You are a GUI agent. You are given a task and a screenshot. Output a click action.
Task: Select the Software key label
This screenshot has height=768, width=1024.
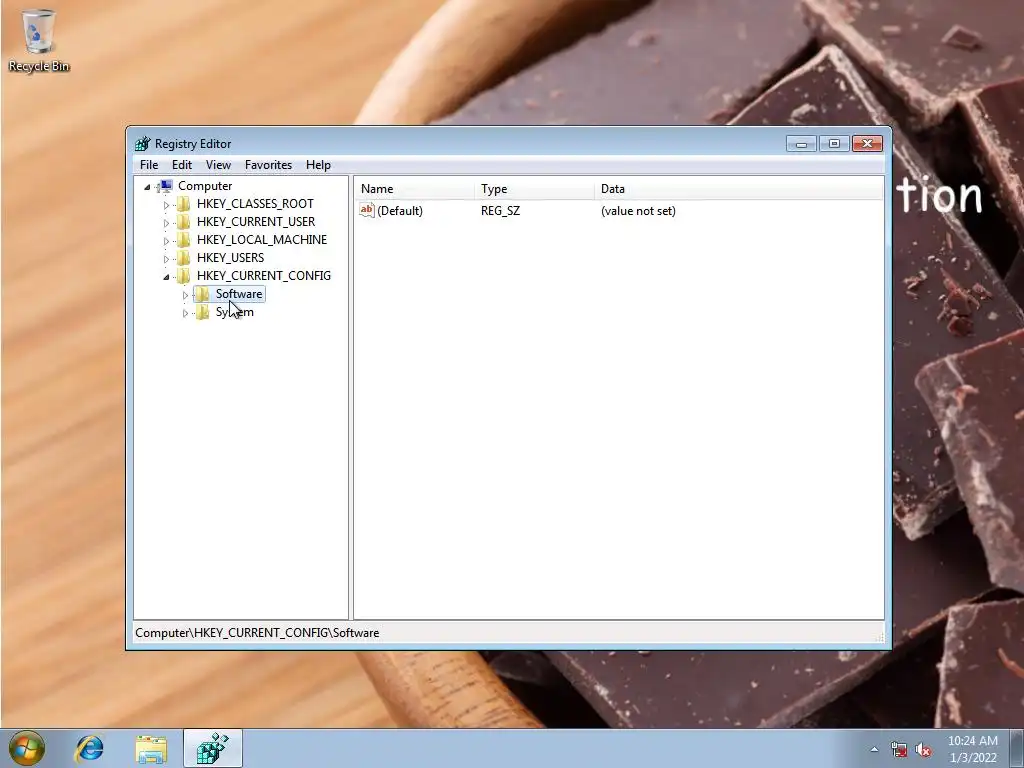[x=239, y=294]
